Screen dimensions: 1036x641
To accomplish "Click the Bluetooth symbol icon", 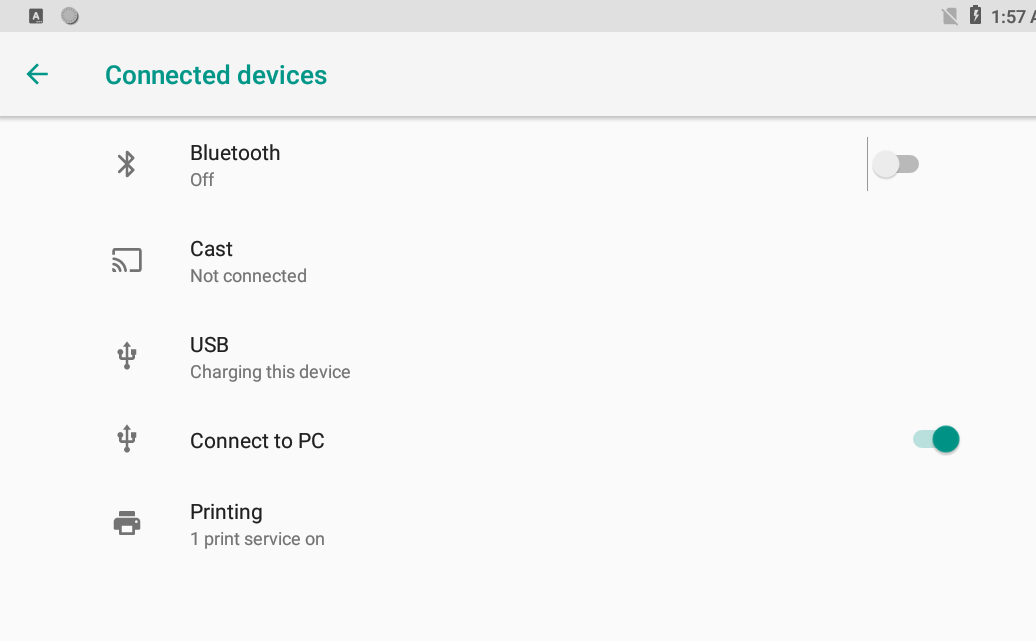I will coord(126,164).
